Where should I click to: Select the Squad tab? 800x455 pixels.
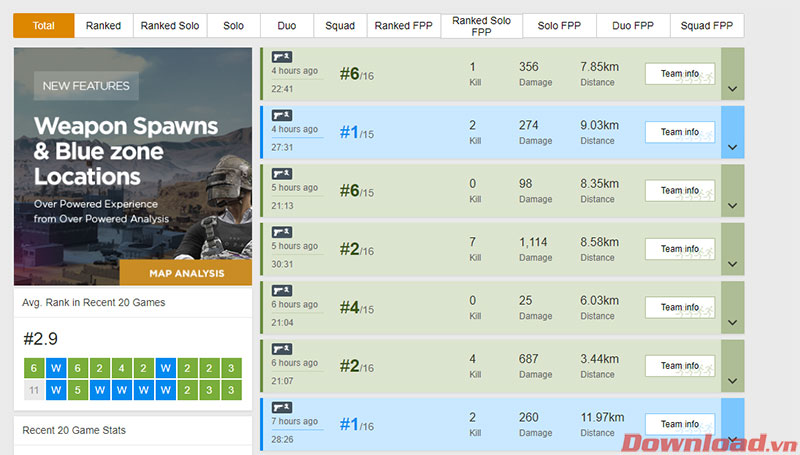tap(340, 26)
